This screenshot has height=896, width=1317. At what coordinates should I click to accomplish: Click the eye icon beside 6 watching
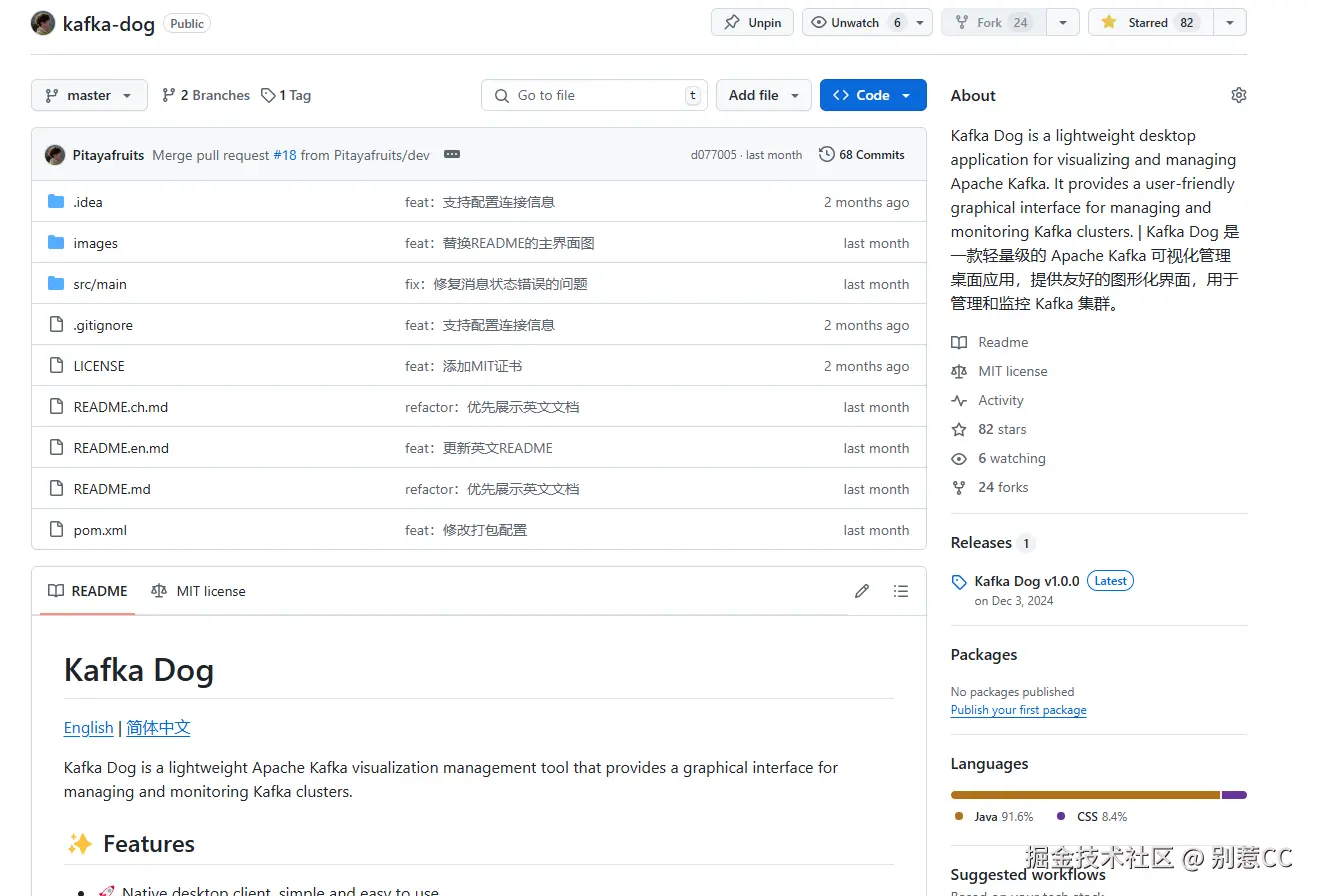click(x=959, y=458)
